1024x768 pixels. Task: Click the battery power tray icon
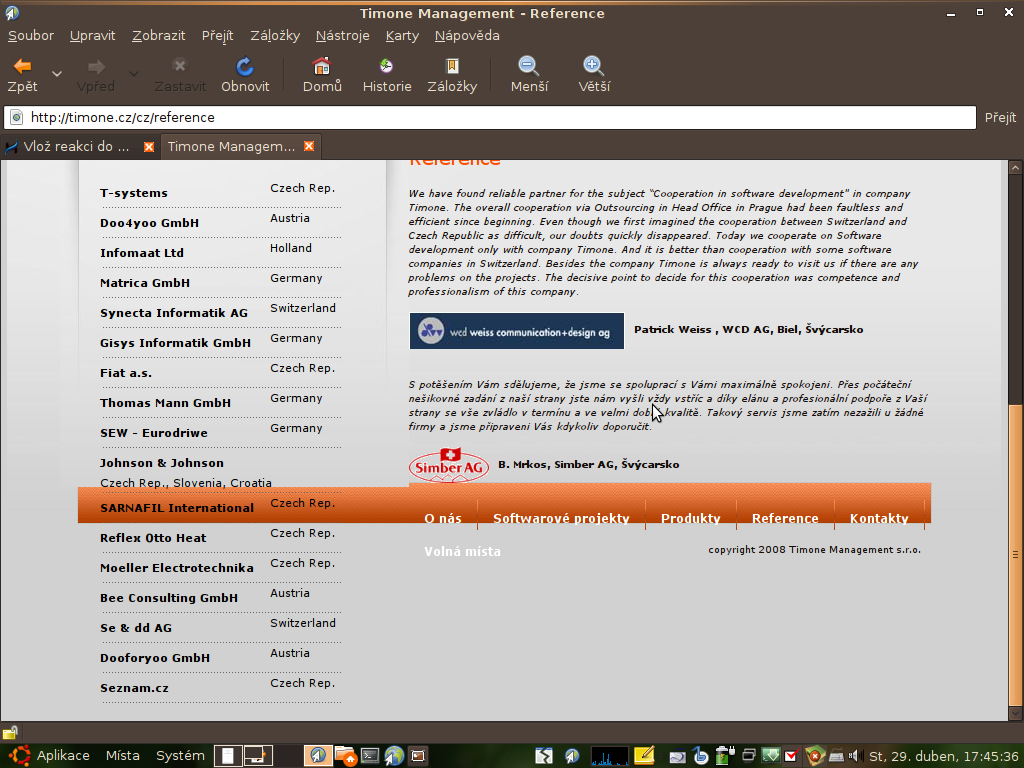tap(725, 756)
